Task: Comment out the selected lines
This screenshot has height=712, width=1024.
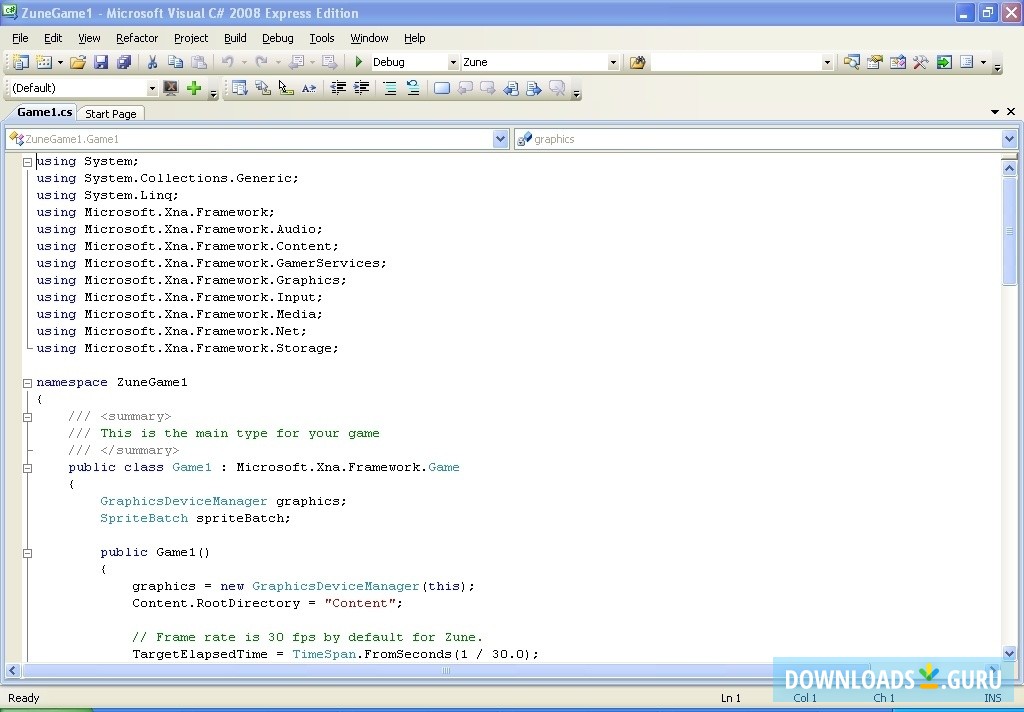Action: click(x=390, y=88)
